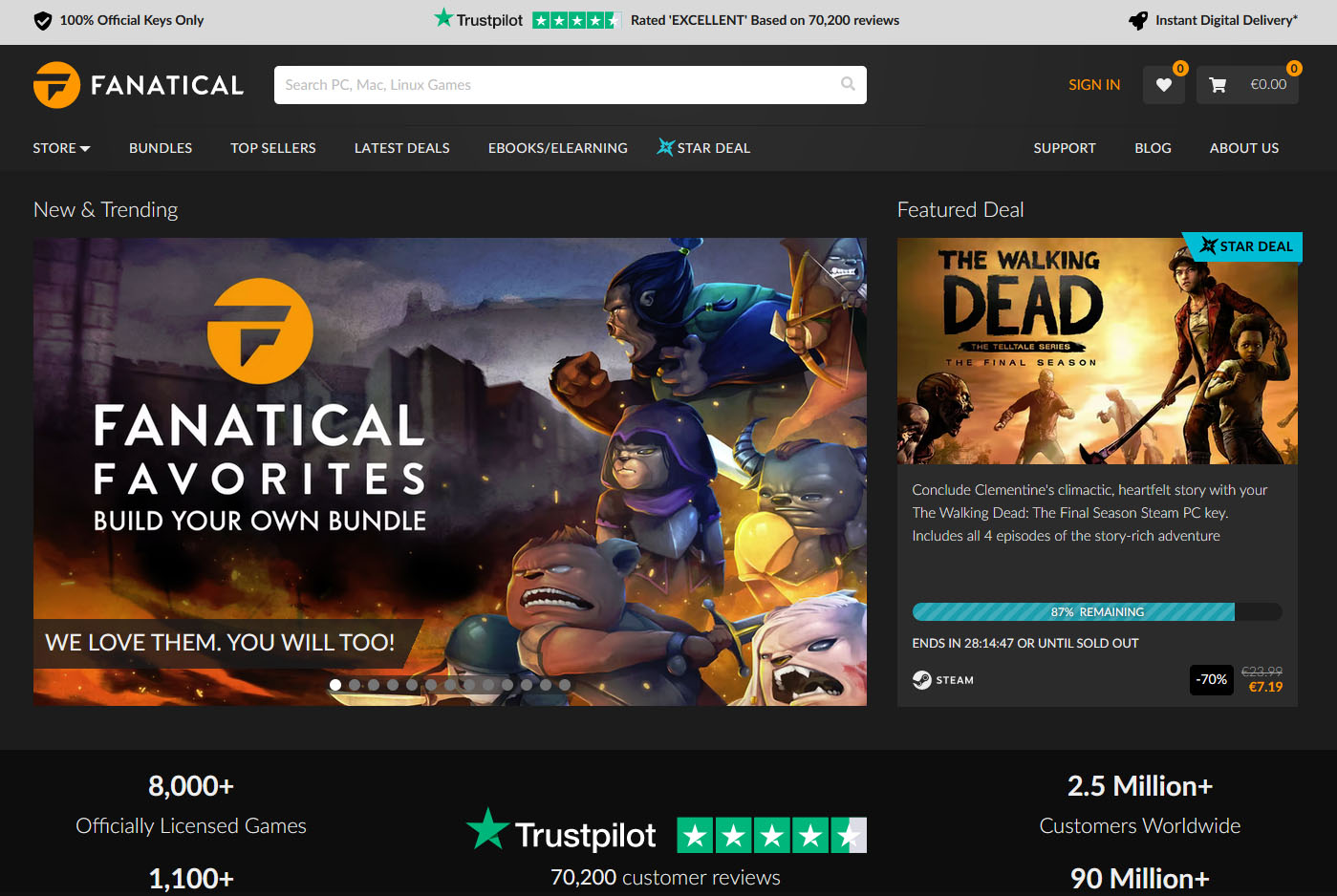The width and height of the screenshot is (1337, 896).
Task: Click '2.5 Million+' customers figure
Action: click(1140, 786)
